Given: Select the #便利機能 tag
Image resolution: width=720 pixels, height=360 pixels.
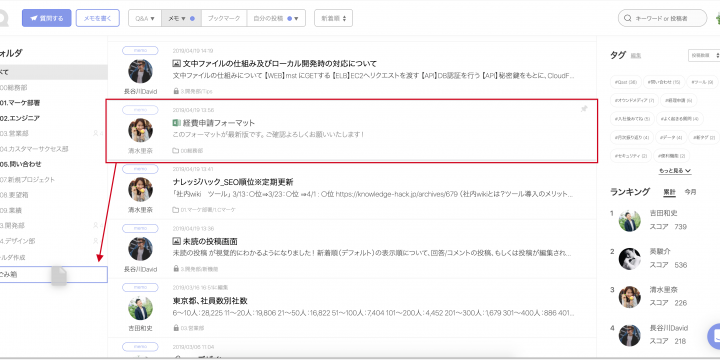Looking at the screenshot, I should [x=671, y=156].
